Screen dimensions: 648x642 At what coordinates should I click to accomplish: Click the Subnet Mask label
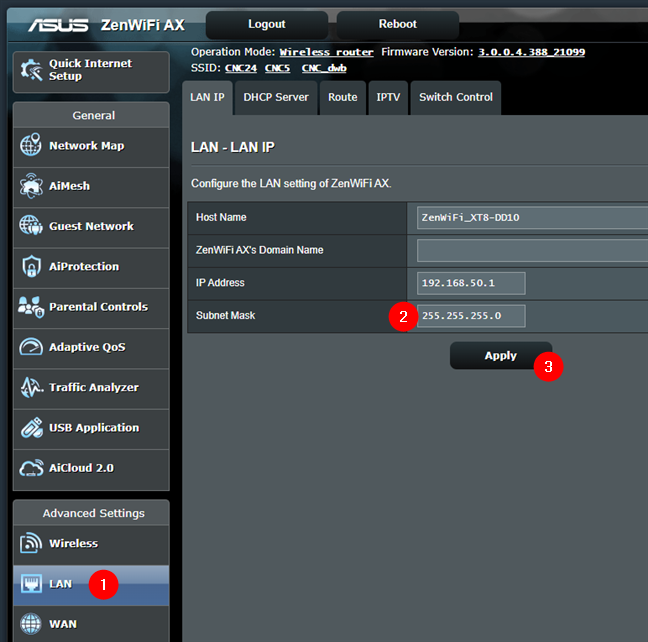tap(225, 315)
